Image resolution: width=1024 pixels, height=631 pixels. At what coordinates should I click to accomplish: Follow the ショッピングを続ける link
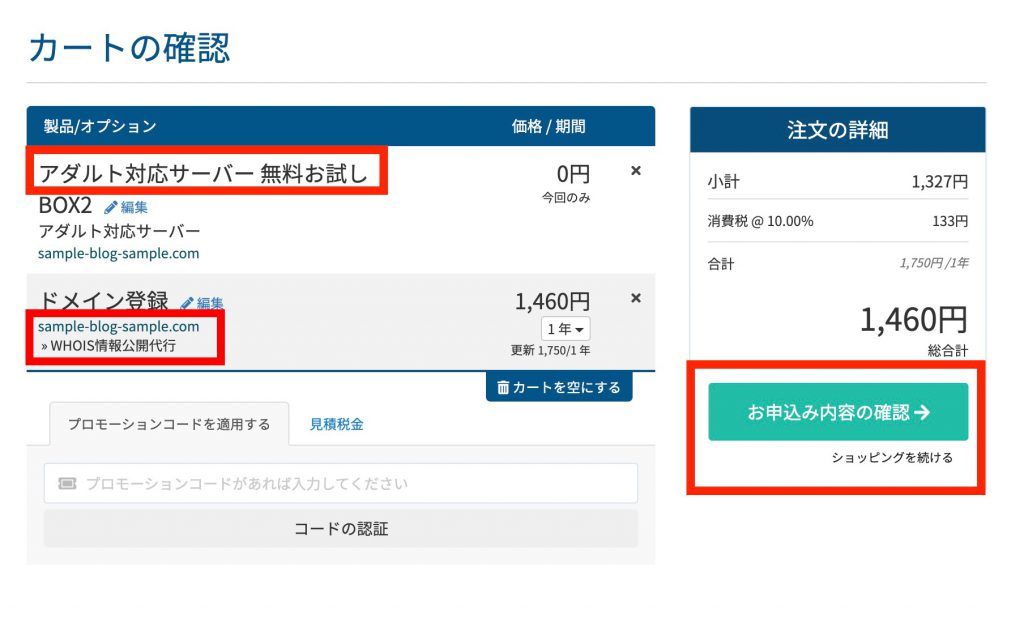click(x=892, y=458)
